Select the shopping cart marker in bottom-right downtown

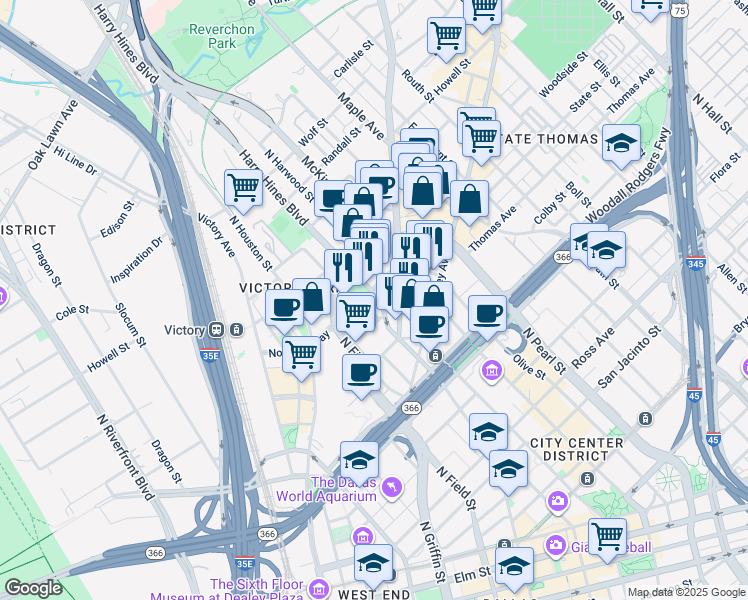point(607,535)
